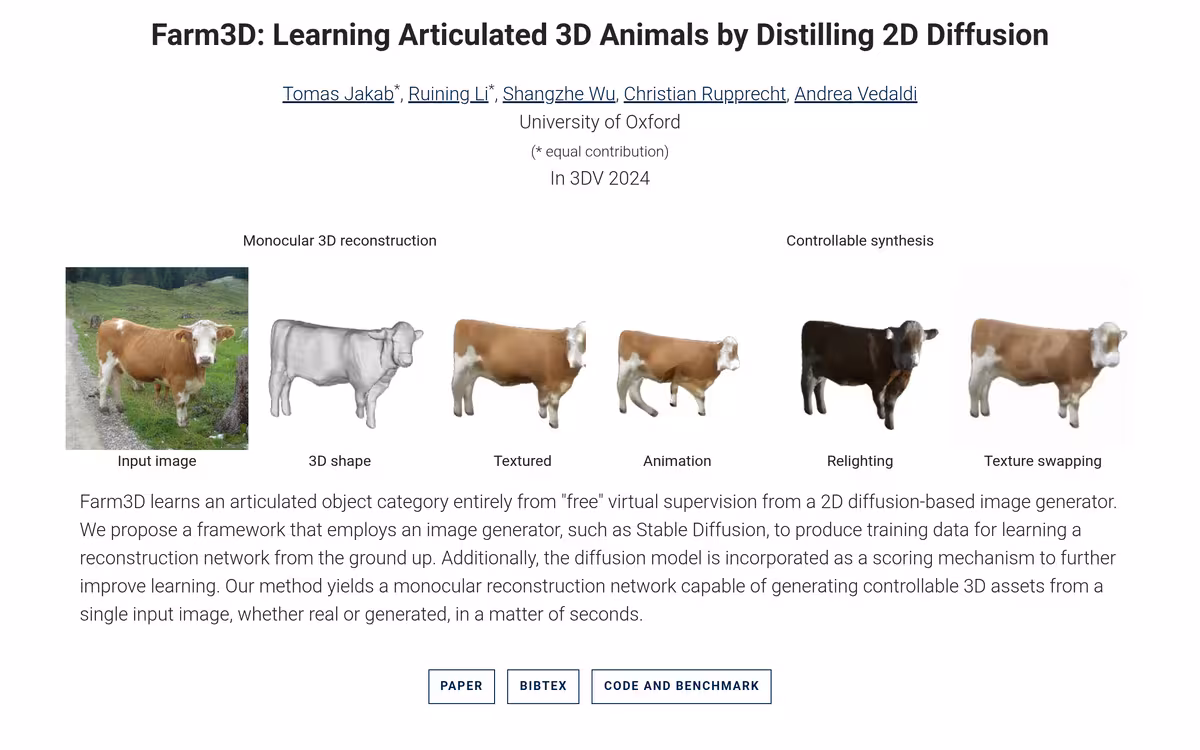Open the CODE AND BENCHMARK button

pos(681,686)
